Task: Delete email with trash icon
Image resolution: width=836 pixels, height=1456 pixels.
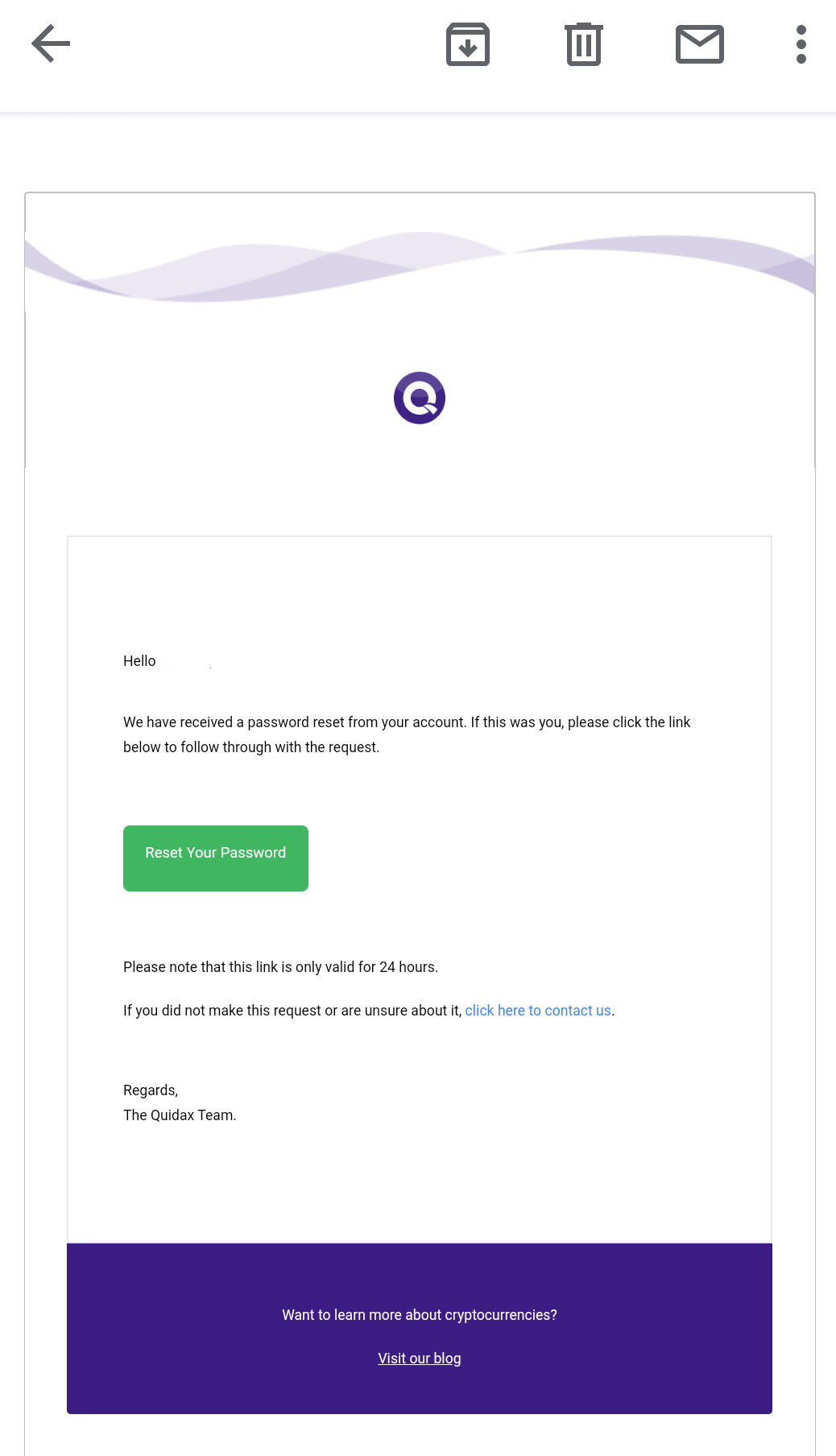Action: tap(584, 44)
